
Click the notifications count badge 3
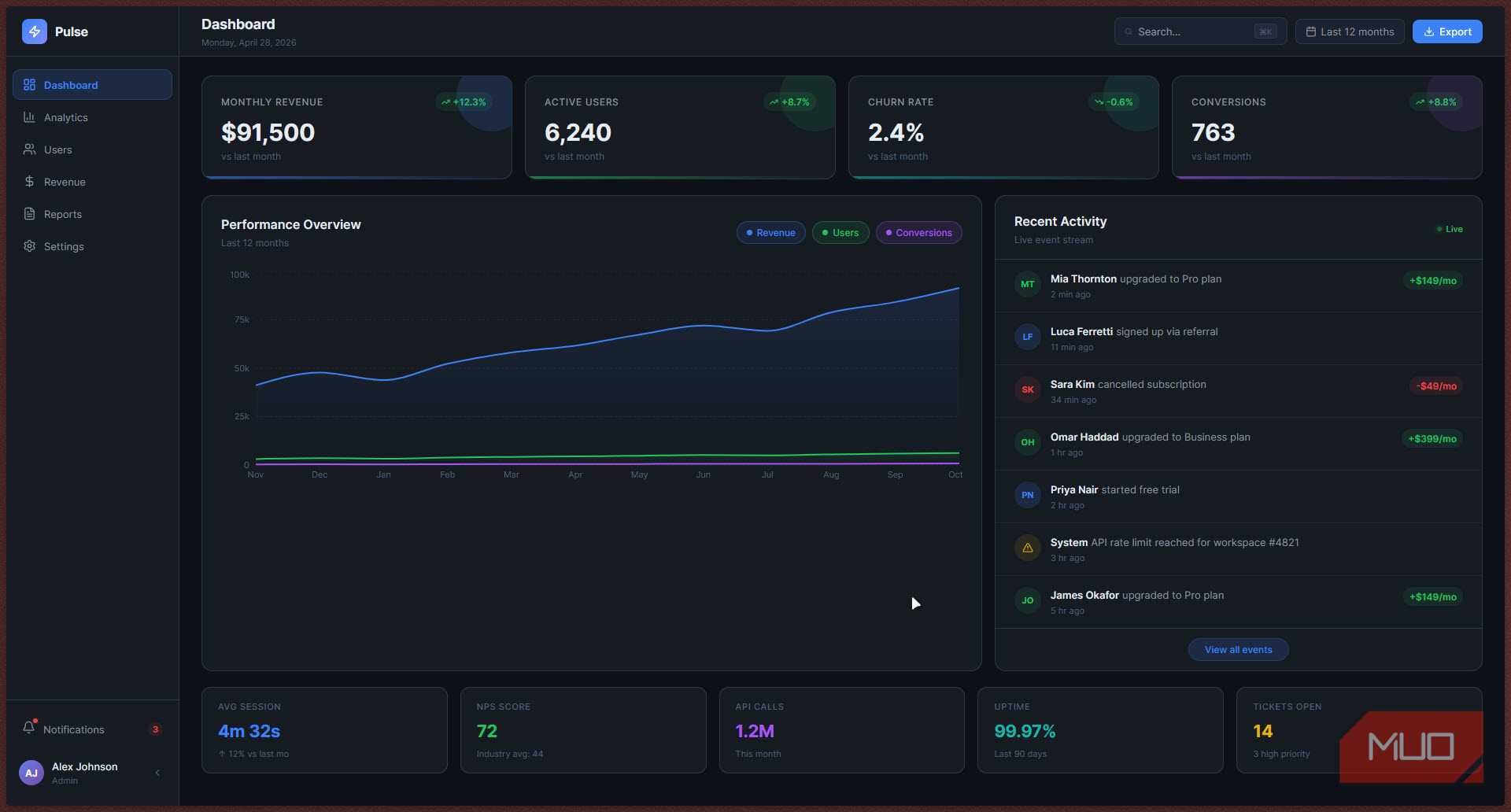pos(156,729)
